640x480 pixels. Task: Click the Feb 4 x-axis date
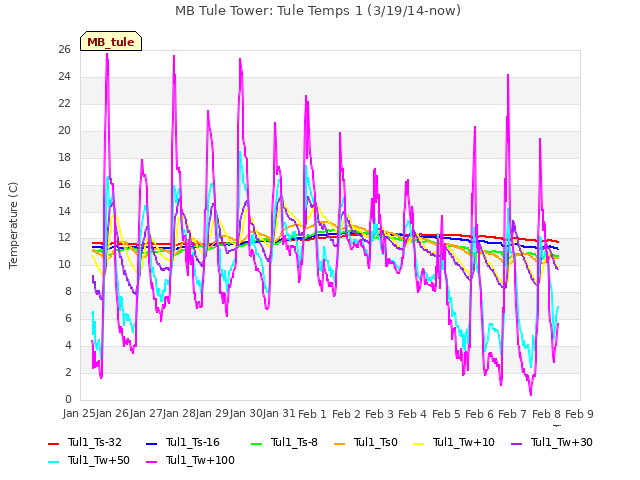(412, 414)
